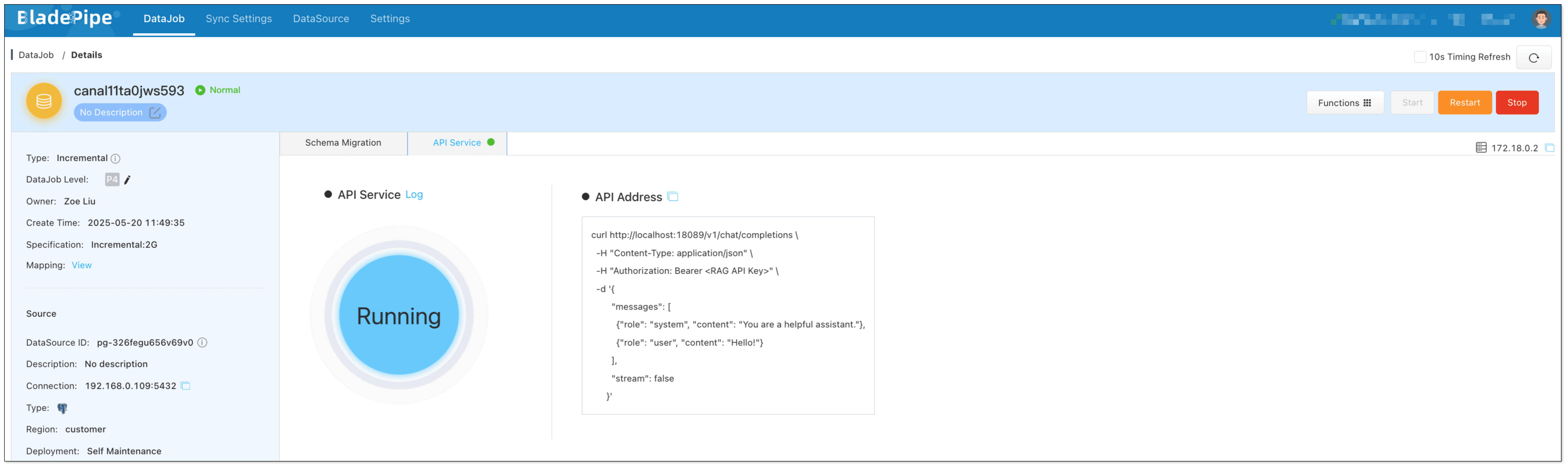The image size is (1568, 468).
Task: Open the user avatar profile menu
Action: click(x=1541, y=19)
